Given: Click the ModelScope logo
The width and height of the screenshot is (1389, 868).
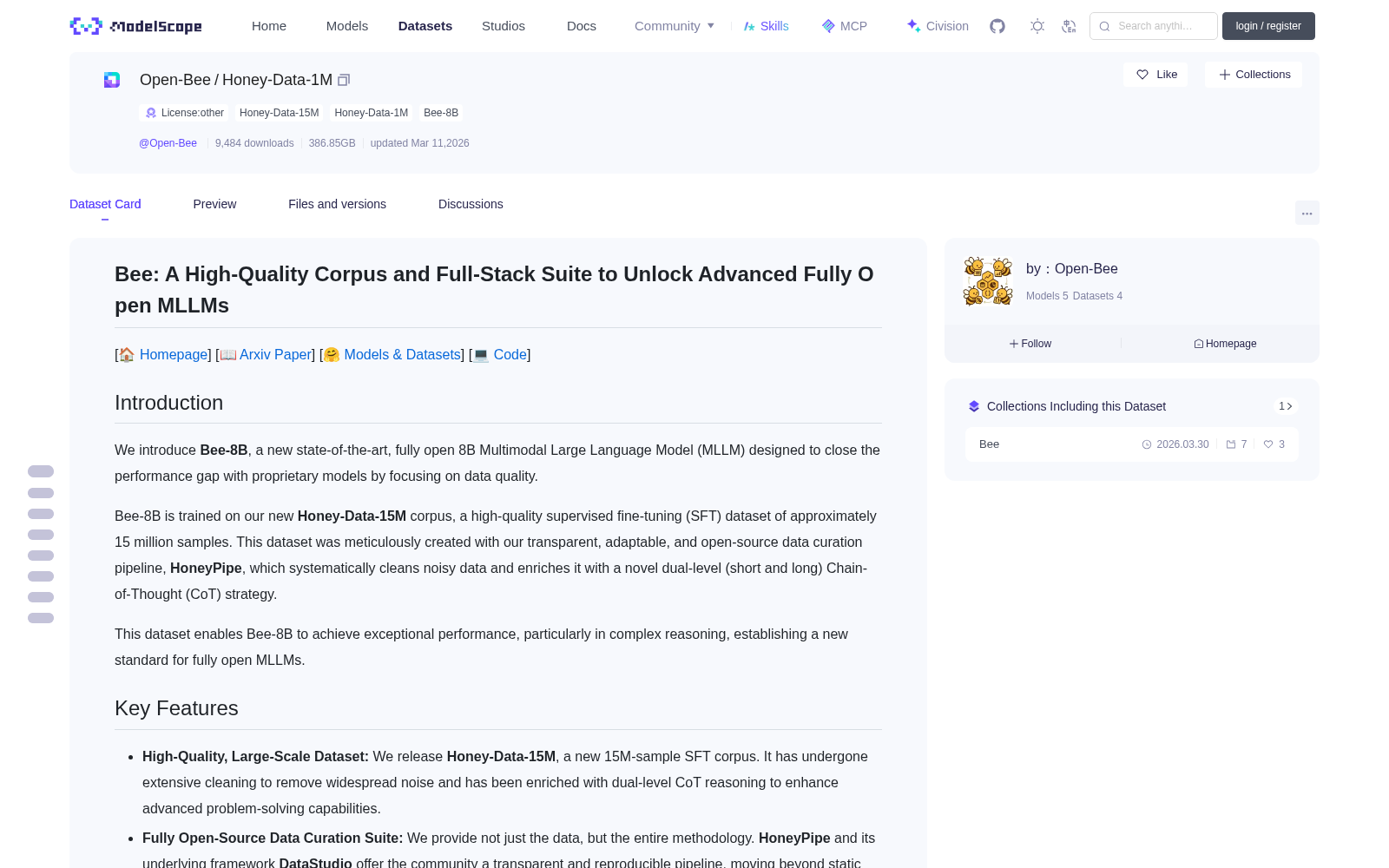Looking at the screenshot, I should pos(135,26).
